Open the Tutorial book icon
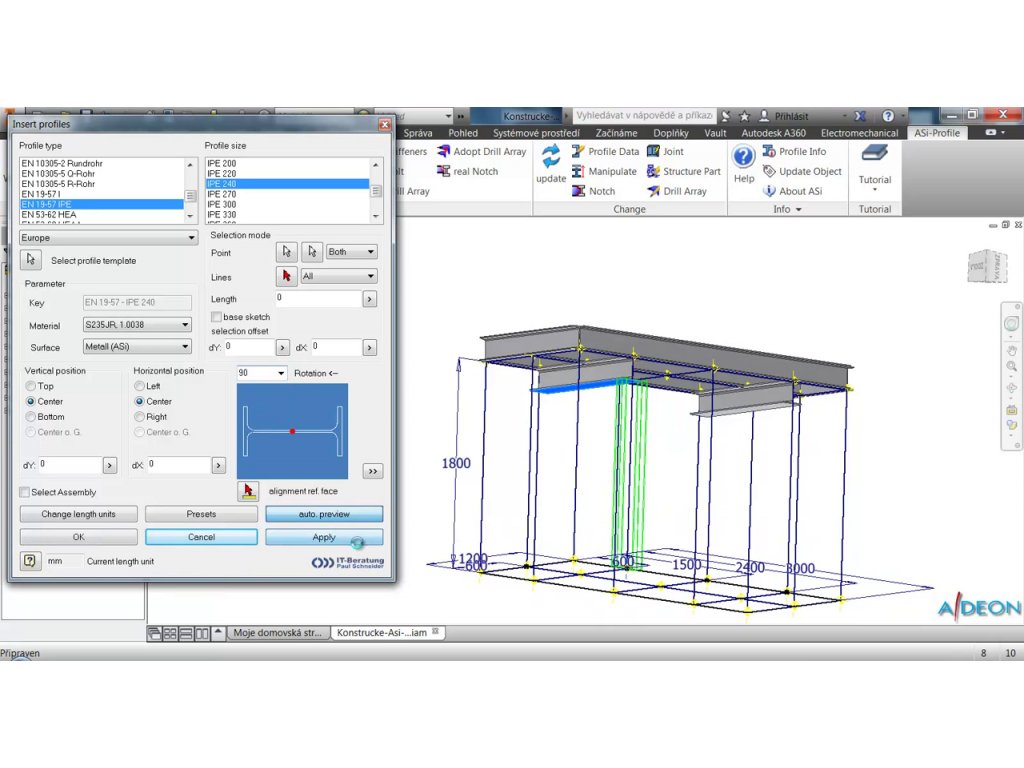1024x768 pixels. (874, 154)
